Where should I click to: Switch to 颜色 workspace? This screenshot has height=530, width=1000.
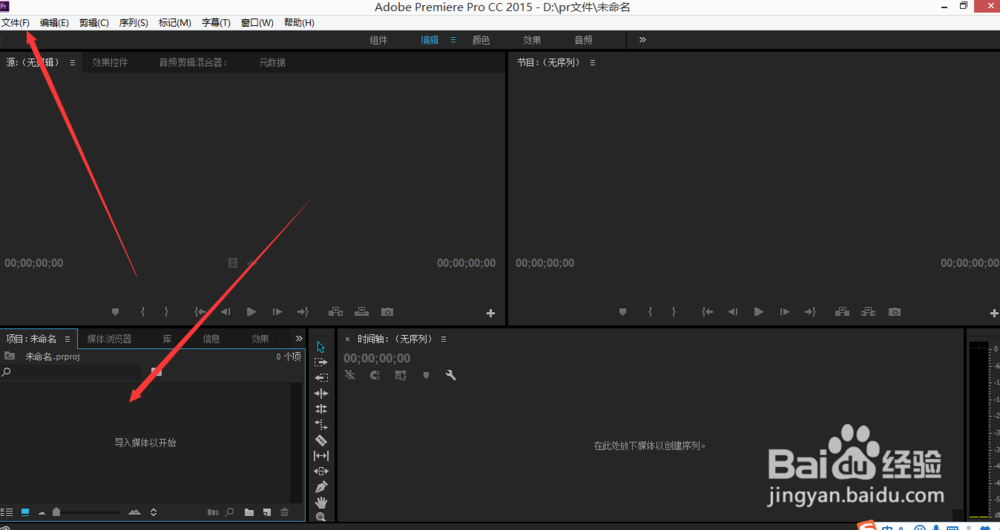click(481, 40)
